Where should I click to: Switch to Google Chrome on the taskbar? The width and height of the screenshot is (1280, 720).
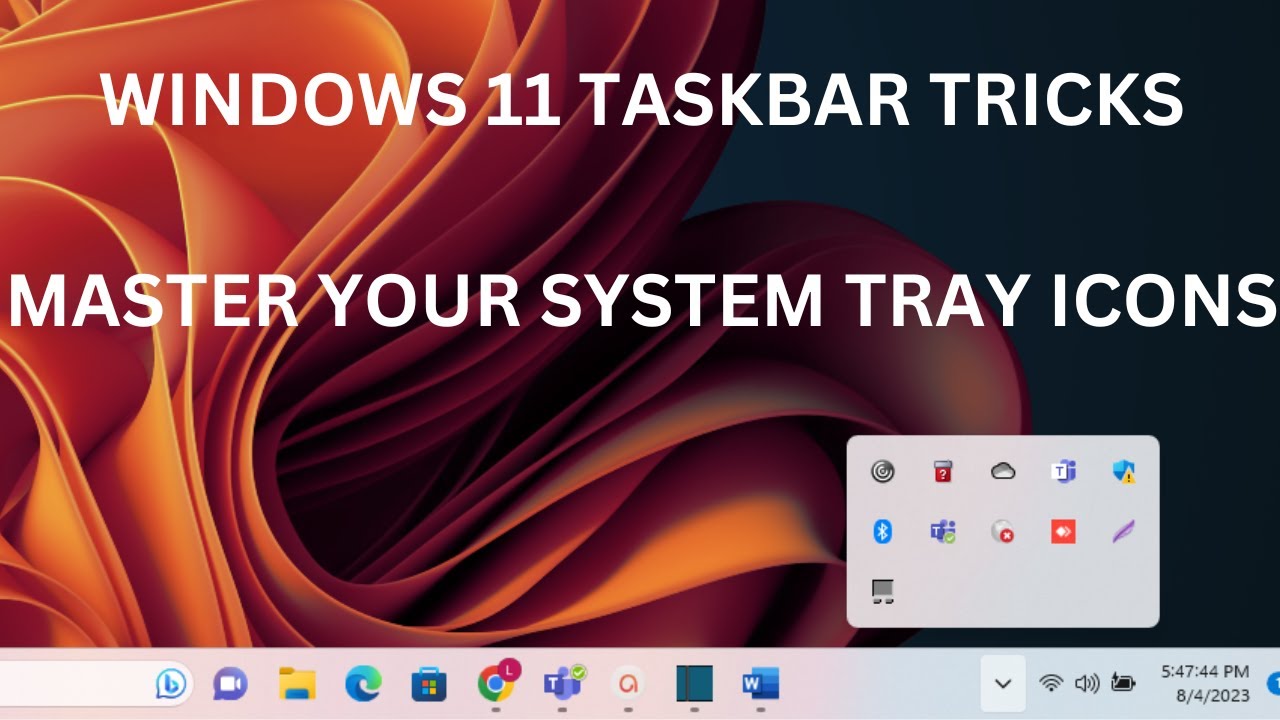point(496,682)
